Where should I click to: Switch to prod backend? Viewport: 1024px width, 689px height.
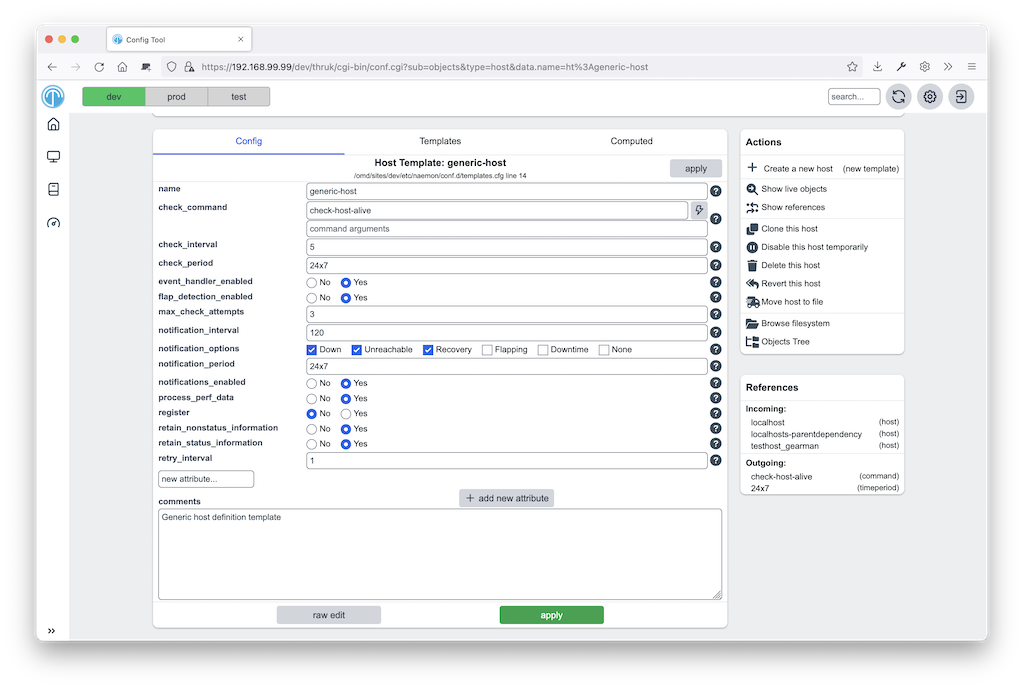pos(176,97)
